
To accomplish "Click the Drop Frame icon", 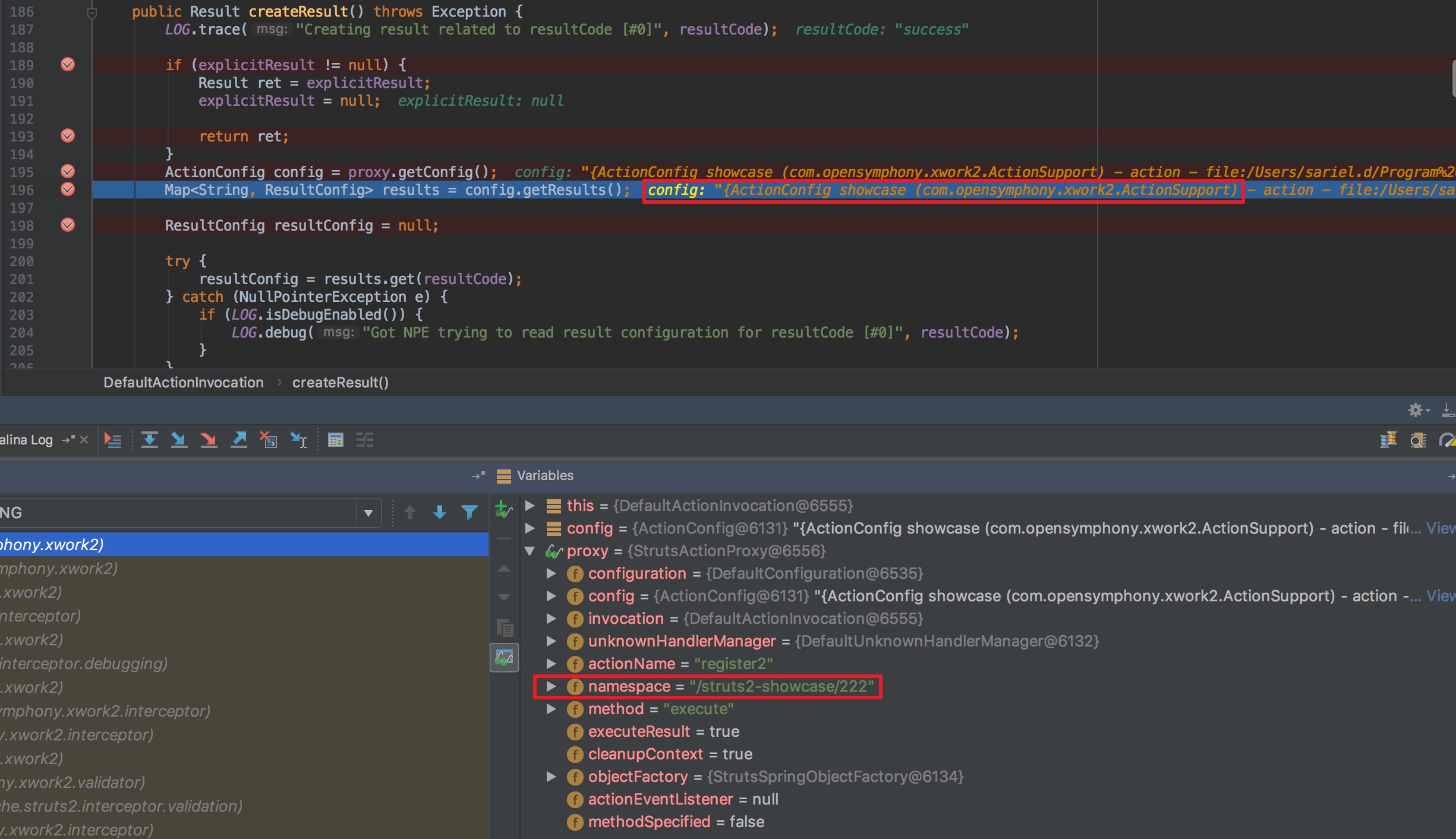I will click(x=269, y=440).
